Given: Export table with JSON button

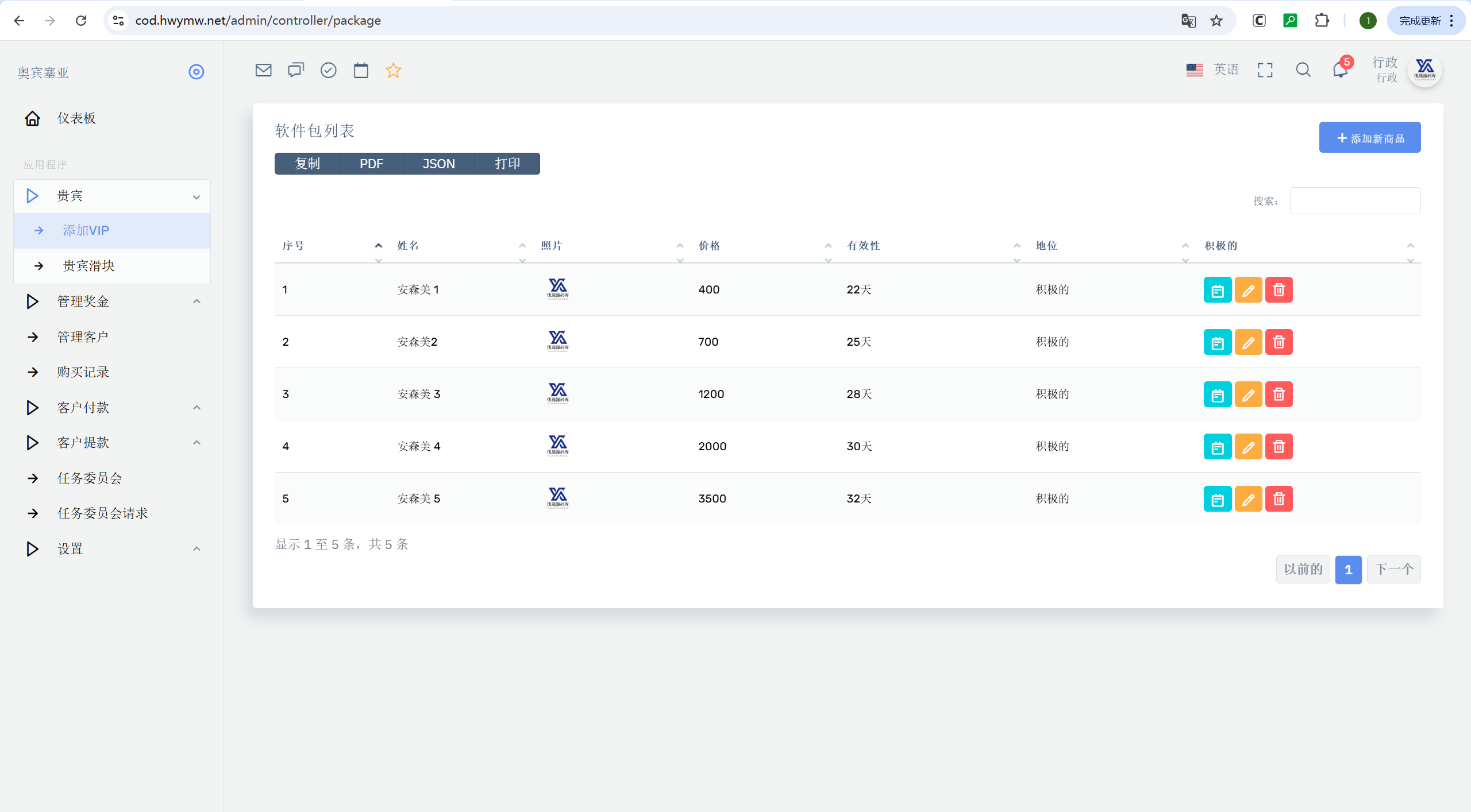Looking at the screenshot, I should 439,164.
